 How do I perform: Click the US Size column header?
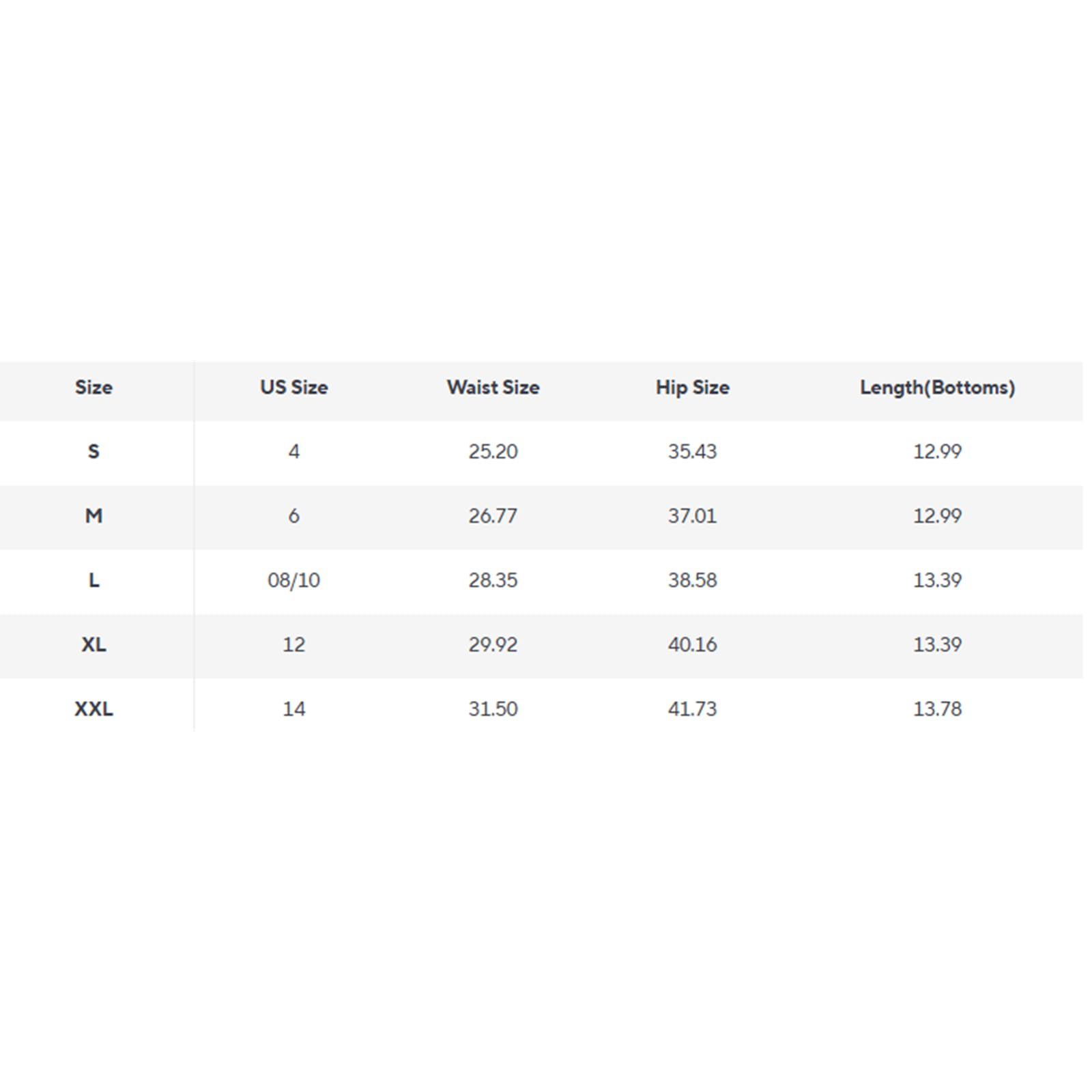293,388
